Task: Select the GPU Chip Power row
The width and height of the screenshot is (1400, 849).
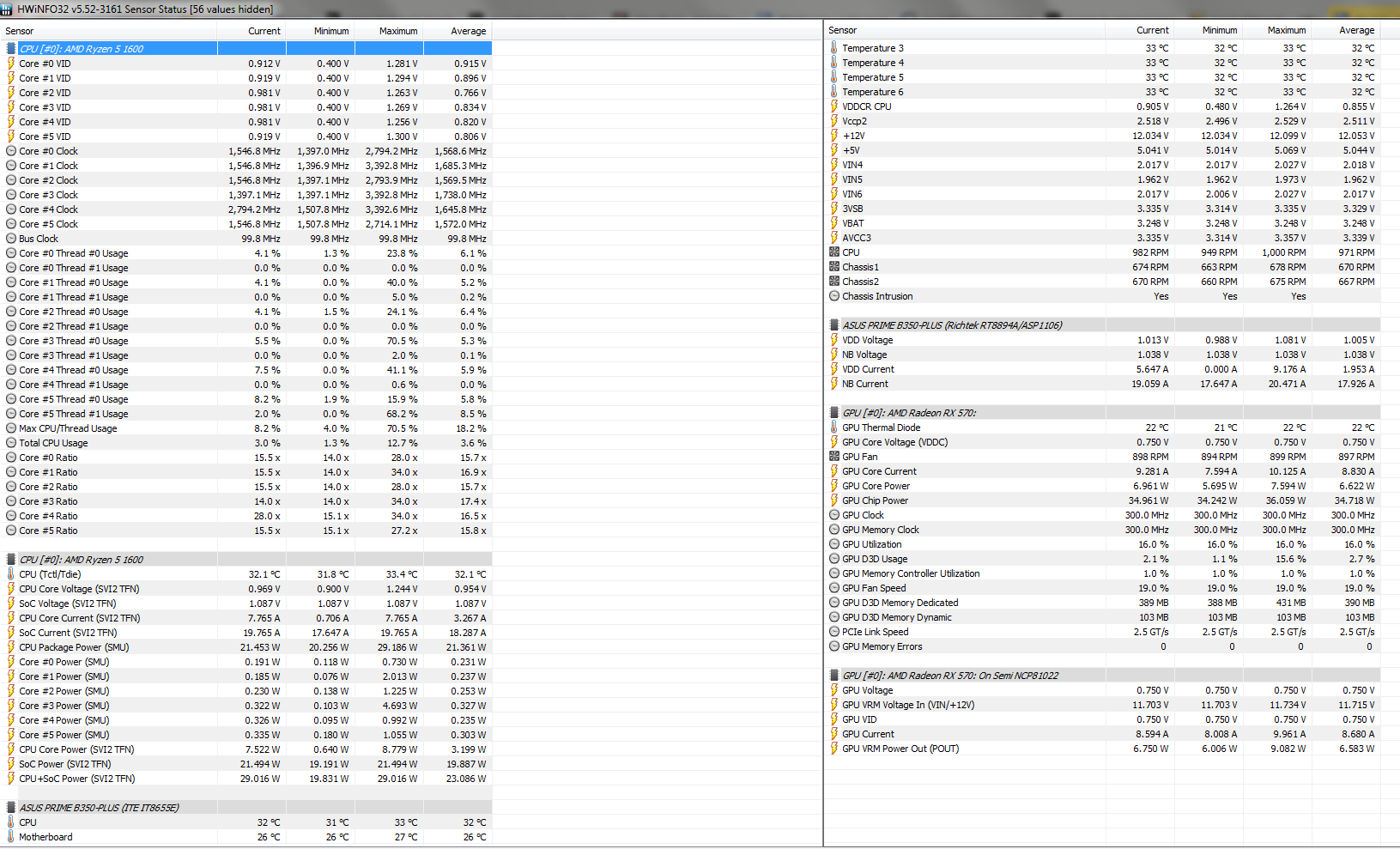Action: coord(1103,500)
